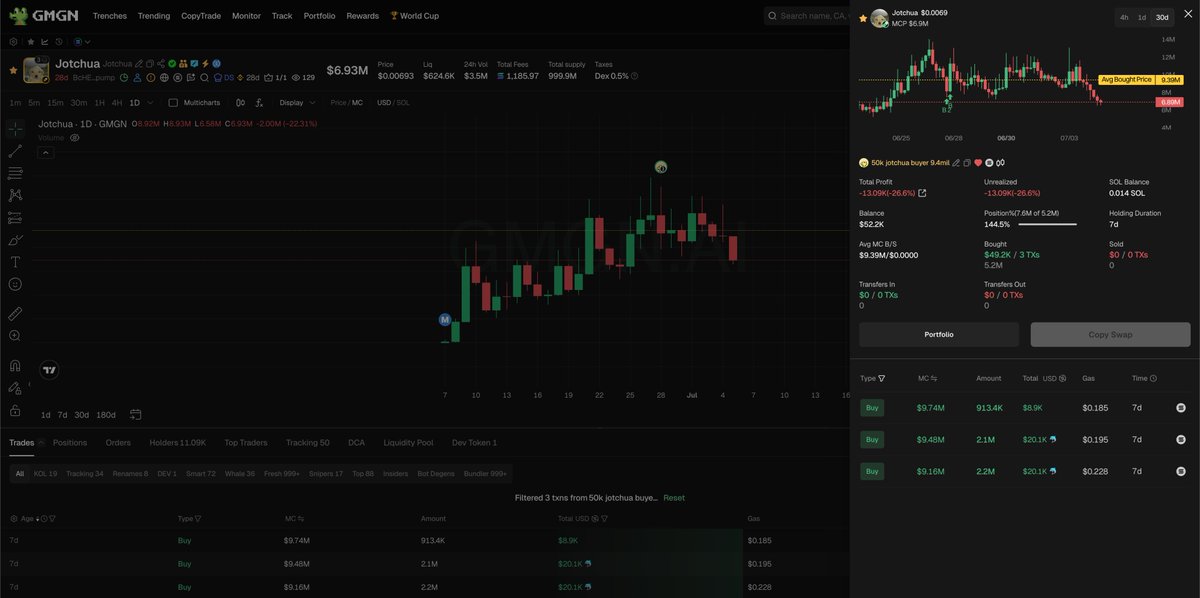This screenshot has width=1200, height=598.
Task: Open the chain selector dropdown
Action: coord(82,42)
